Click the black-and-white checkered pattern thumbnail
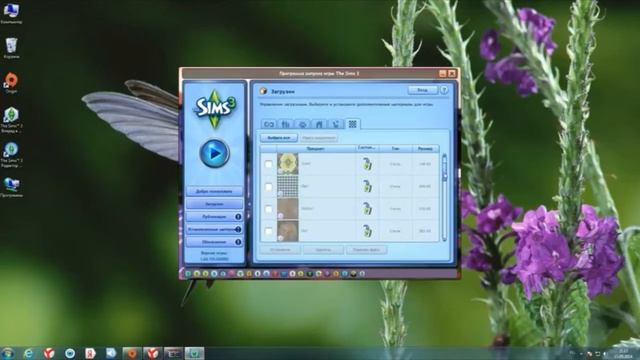 pos(288,186)
